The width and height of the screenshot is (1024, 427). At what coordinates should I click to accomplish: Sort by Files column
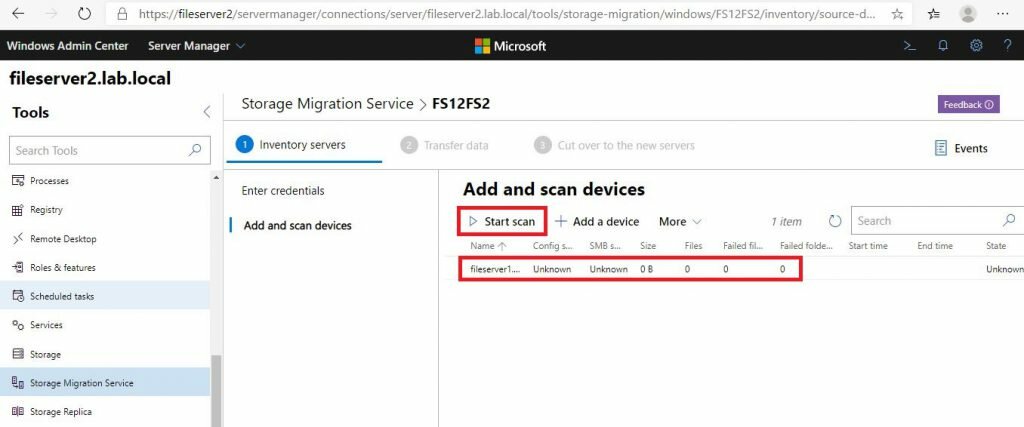point(693,246)
